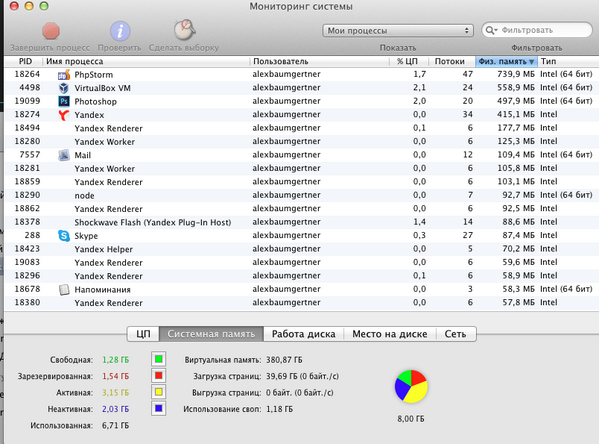The image size is (599, 444).
Task: Switch to the Сеть tab
Action: point(455,334)
